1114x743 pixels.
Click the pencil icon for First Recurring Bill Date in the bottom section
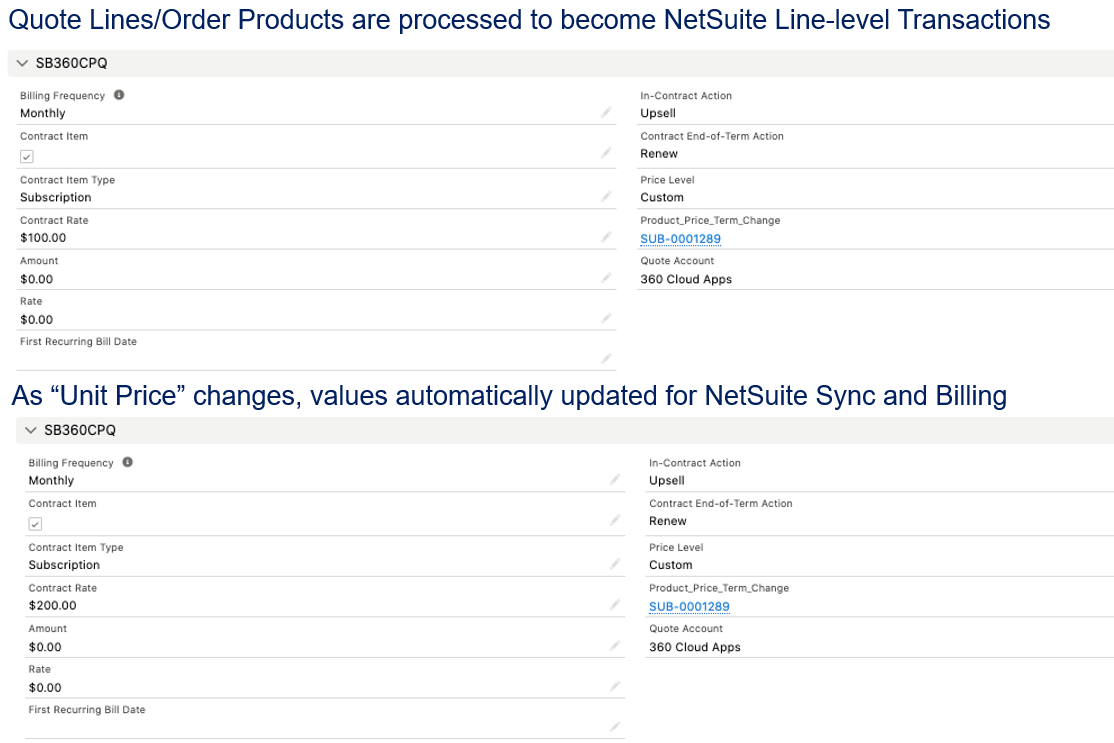(x=615, y=727)
